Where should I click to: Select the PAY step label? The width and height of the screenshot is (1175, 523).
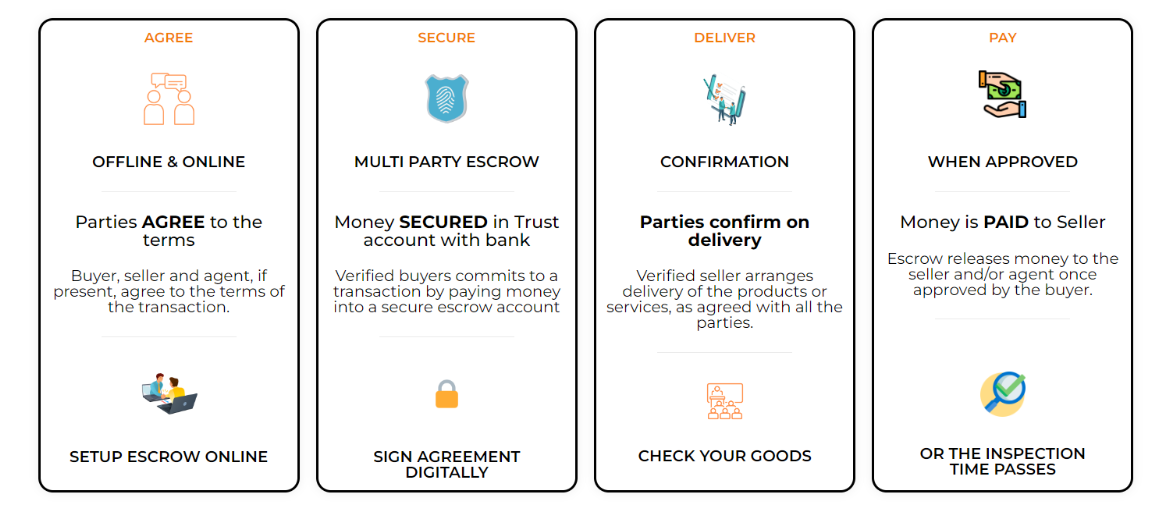[x=1003, y=38]
